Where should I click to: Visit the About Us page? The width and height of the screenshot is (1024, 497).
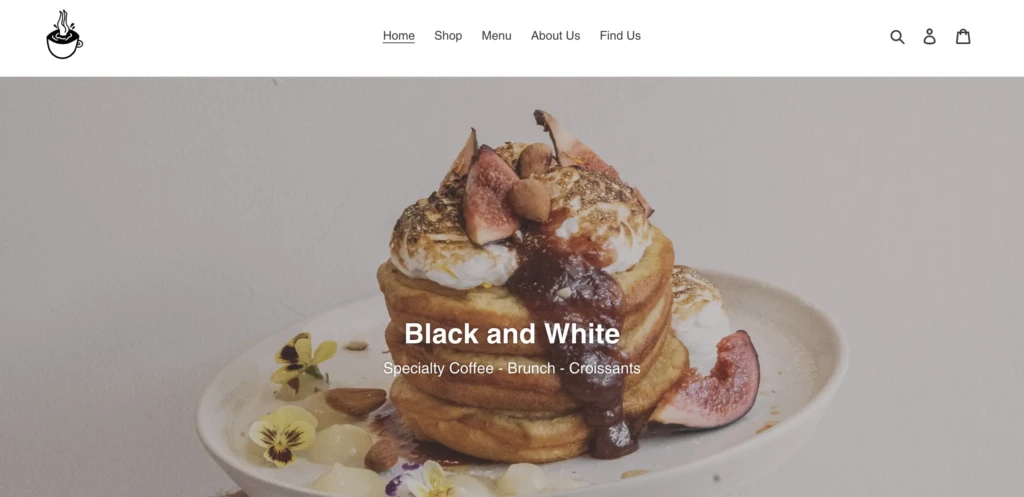(555, 35)
